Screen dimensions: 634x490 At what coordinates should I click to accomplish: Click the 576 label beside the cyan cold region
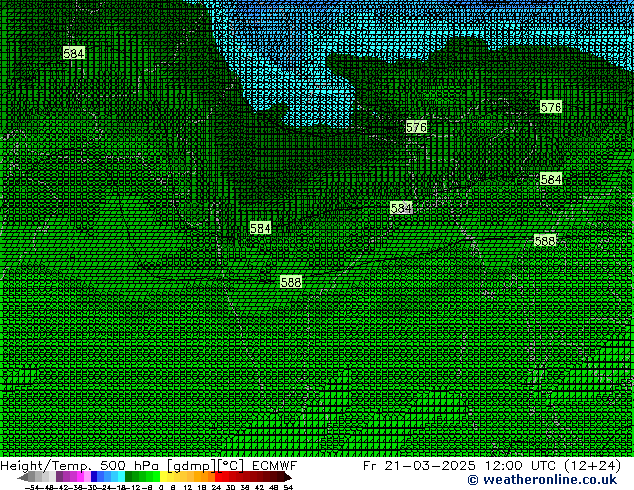pyautogui.click(x=416, y=127)
